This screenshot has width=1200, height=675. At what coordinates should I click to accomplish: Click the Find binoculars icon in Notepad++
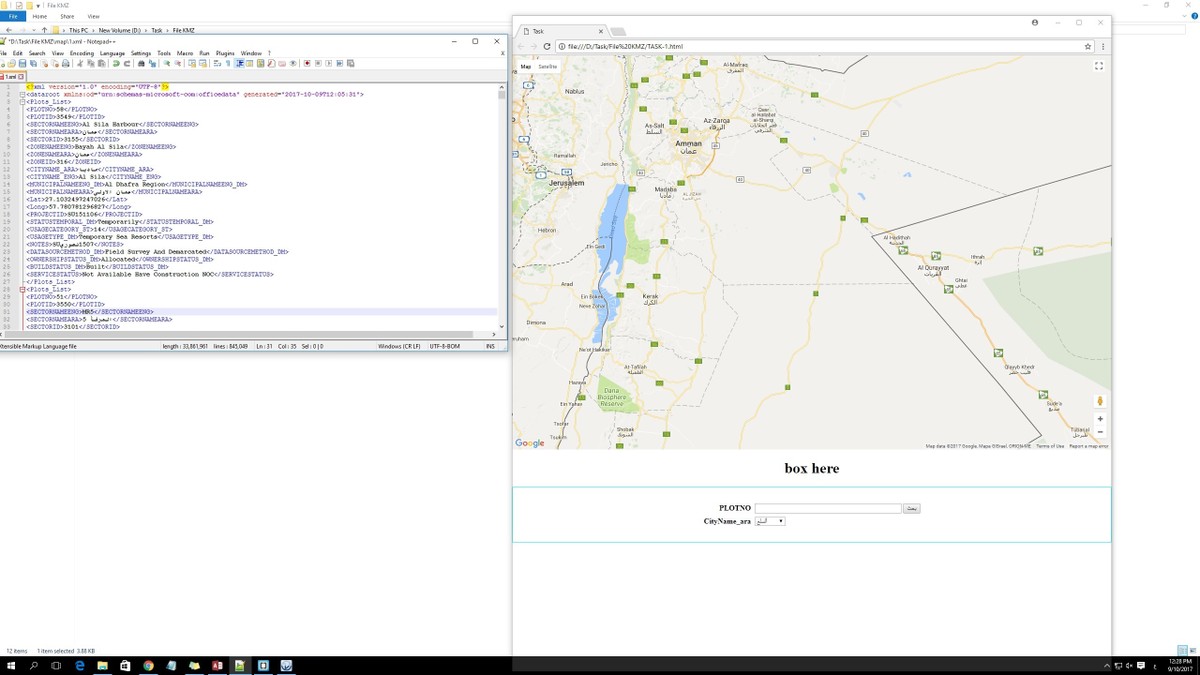click(141, 63)
